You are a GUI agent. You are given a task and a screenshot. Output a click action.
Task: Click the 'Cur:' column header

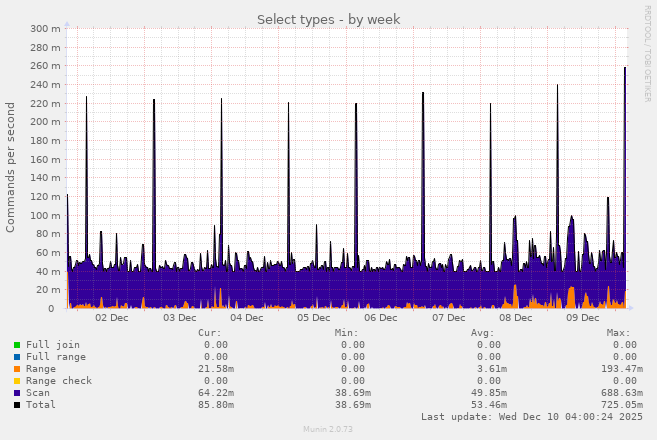point(210,333)
